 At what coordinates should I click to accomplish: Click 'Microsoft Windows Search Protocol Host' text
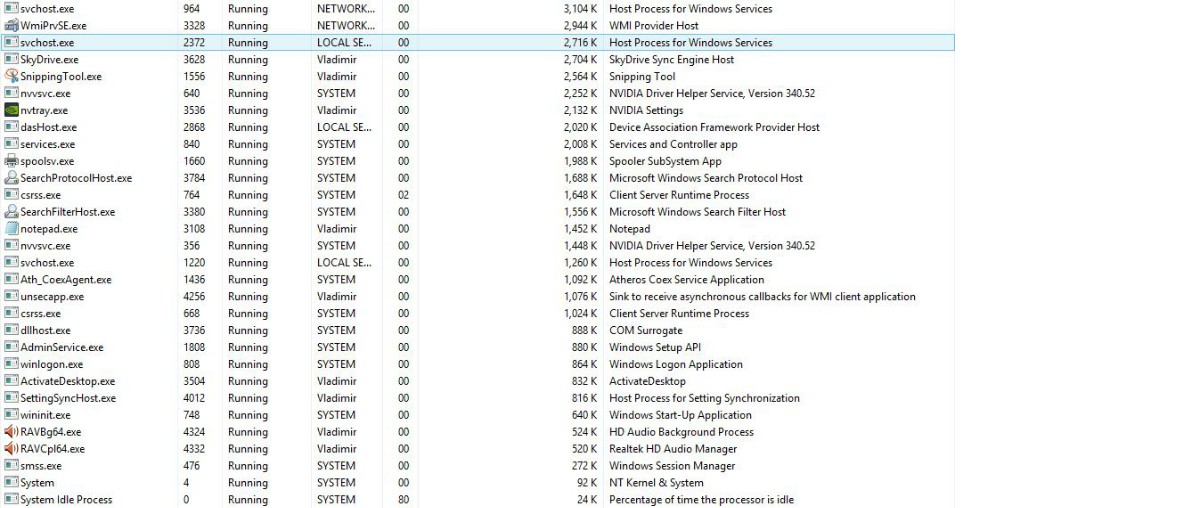click(x=706, y=179)
